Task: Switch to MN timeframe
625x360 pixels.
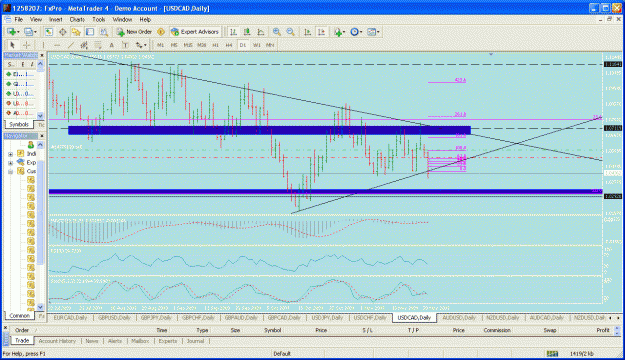Action: tap(270, 45)
